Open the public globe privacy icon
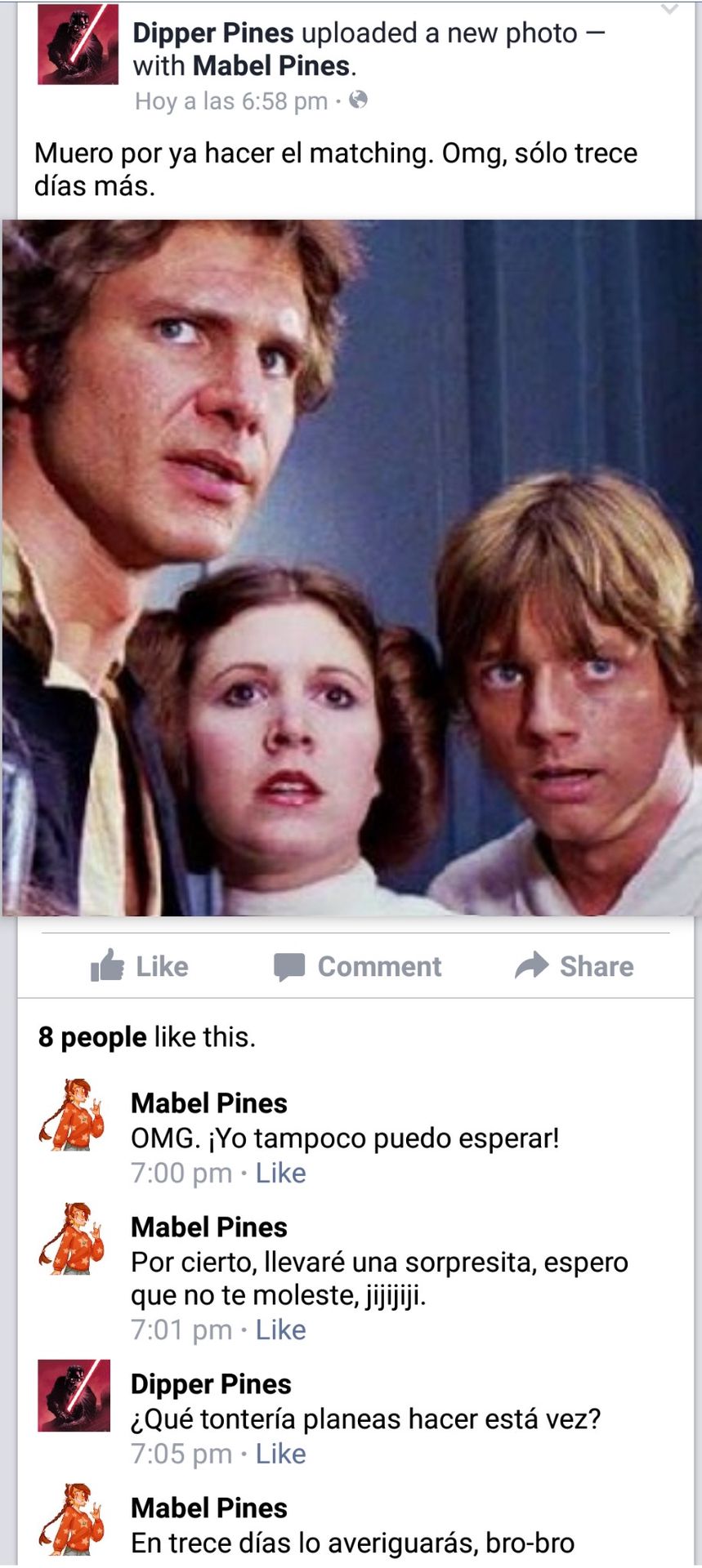 click(x=358, y=100)
